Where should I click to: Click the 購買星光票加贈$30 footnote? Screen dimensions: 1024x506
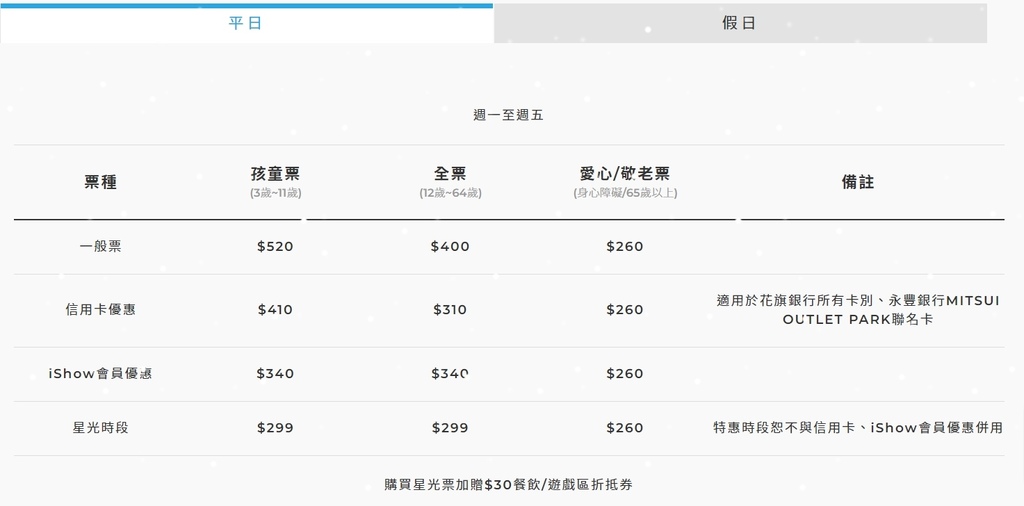508,485
